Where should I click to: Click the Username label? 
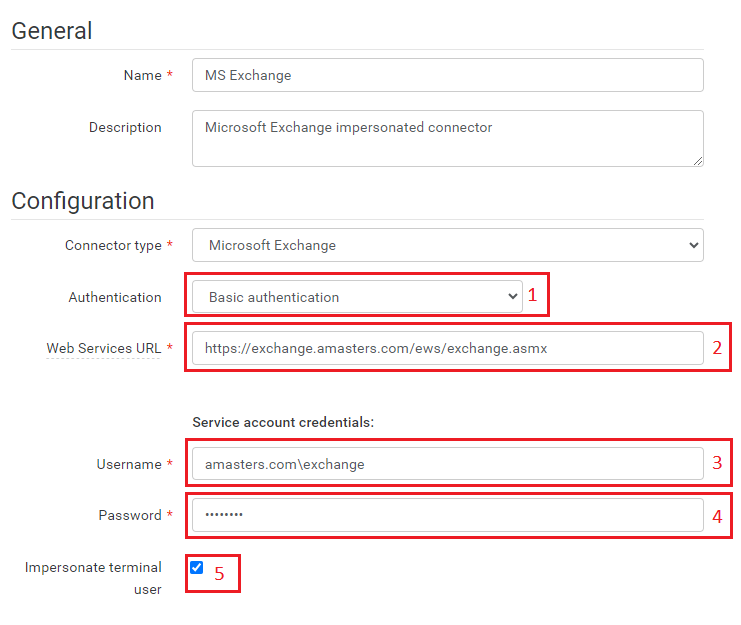(128, 464)
